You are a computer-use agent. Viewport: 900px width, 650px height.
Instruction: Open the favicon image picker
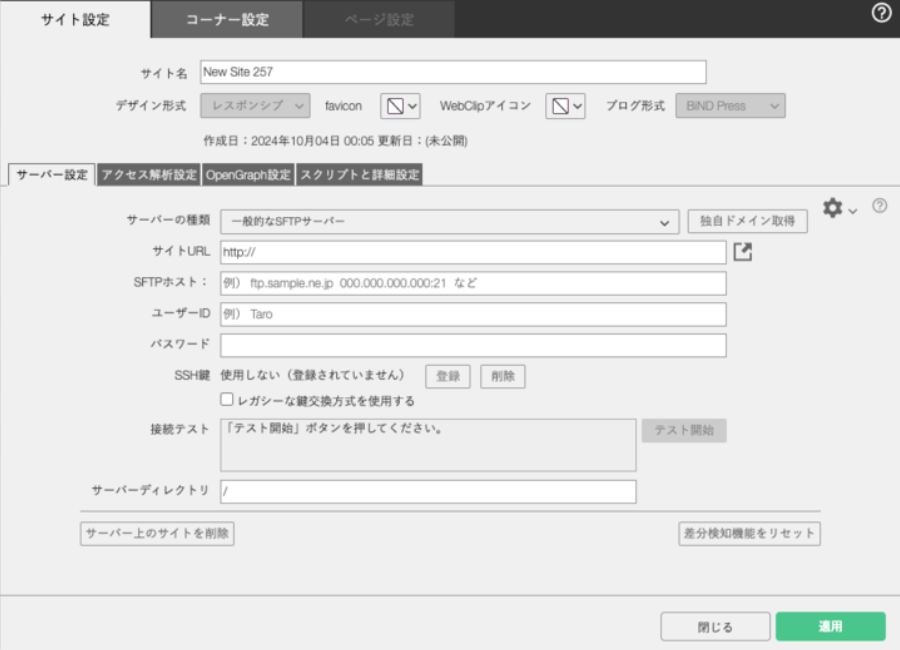400,106
